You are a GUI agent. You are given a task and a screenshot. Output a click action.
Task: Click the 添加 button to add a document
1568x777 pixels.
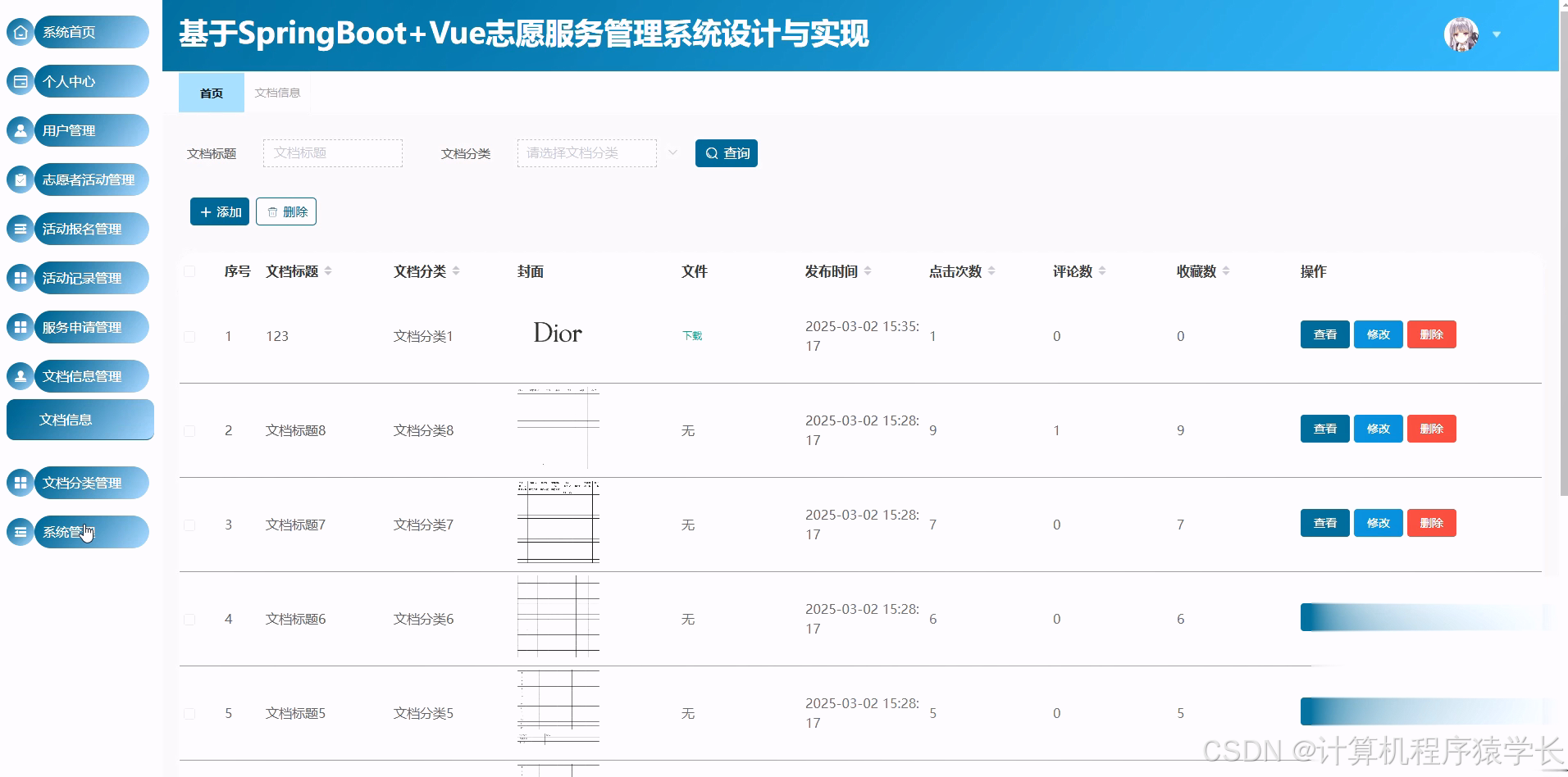coord(219,211)
